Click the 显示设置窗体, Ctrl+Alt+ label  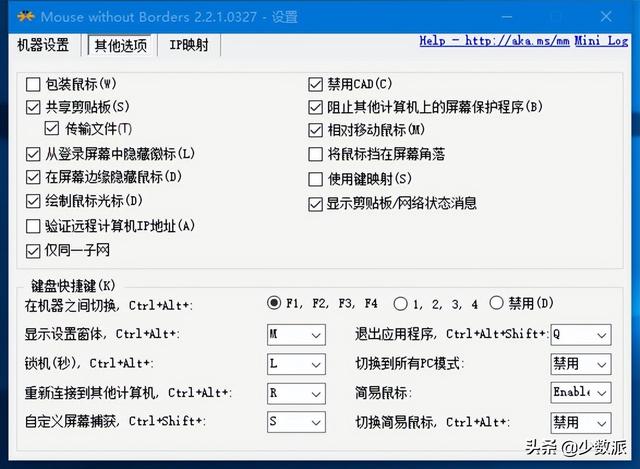coord(102,334)
